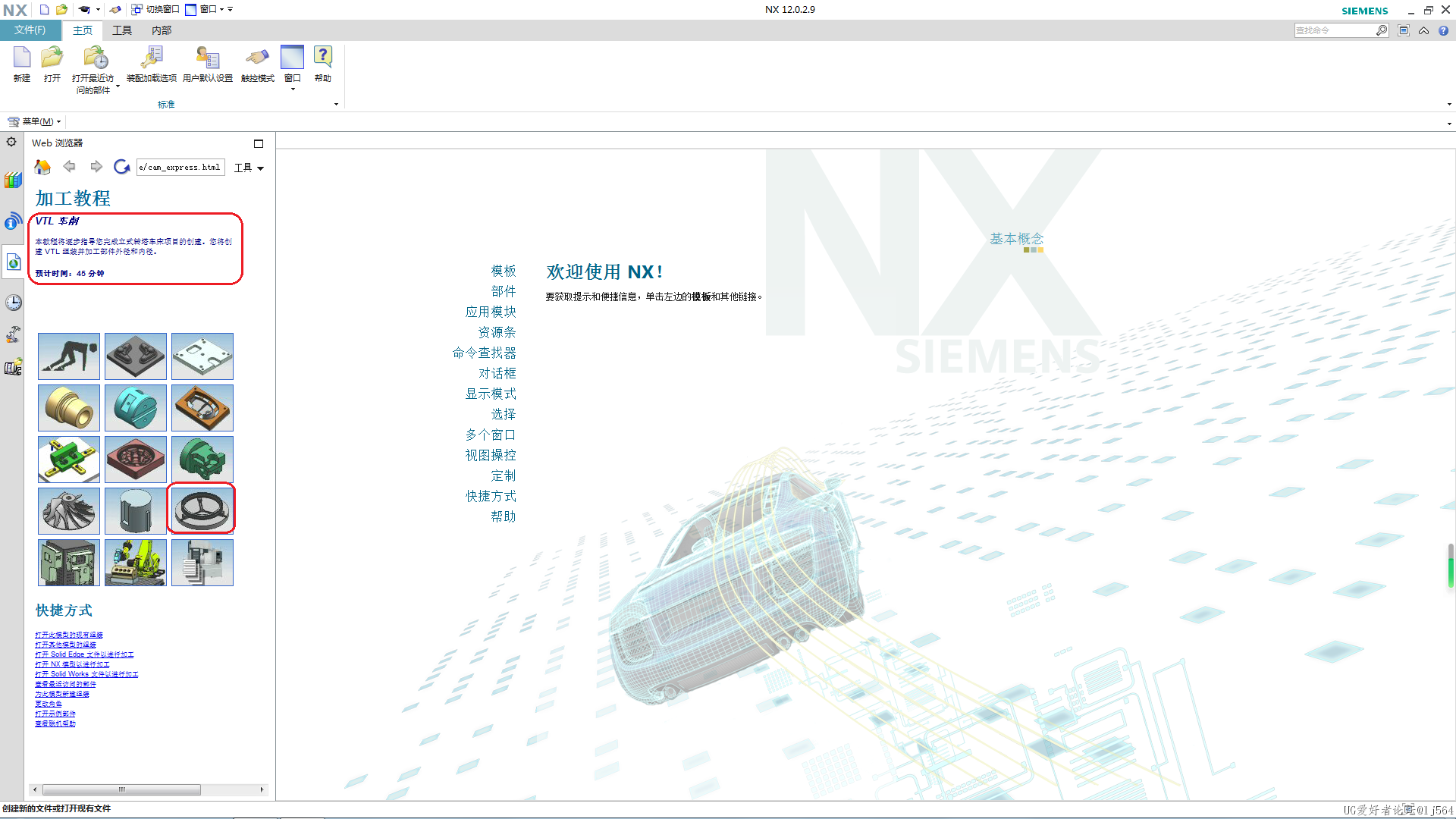Screen dimensions: 1456x819
Task: Open 装配加载选项 assembly load options
Action: point(152,64)
